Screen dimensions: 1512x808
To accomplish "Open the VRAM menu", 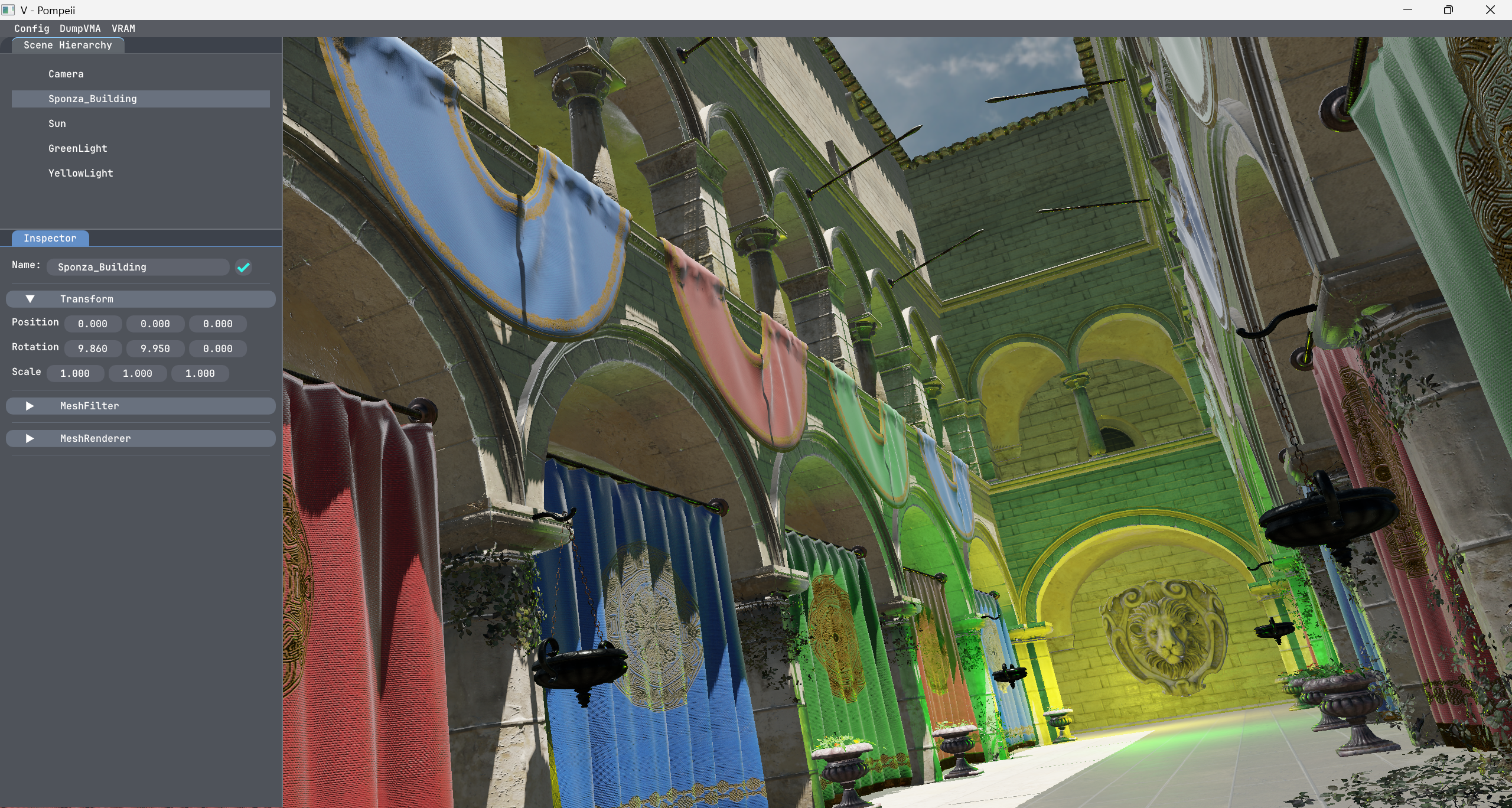I will point(123,28).
